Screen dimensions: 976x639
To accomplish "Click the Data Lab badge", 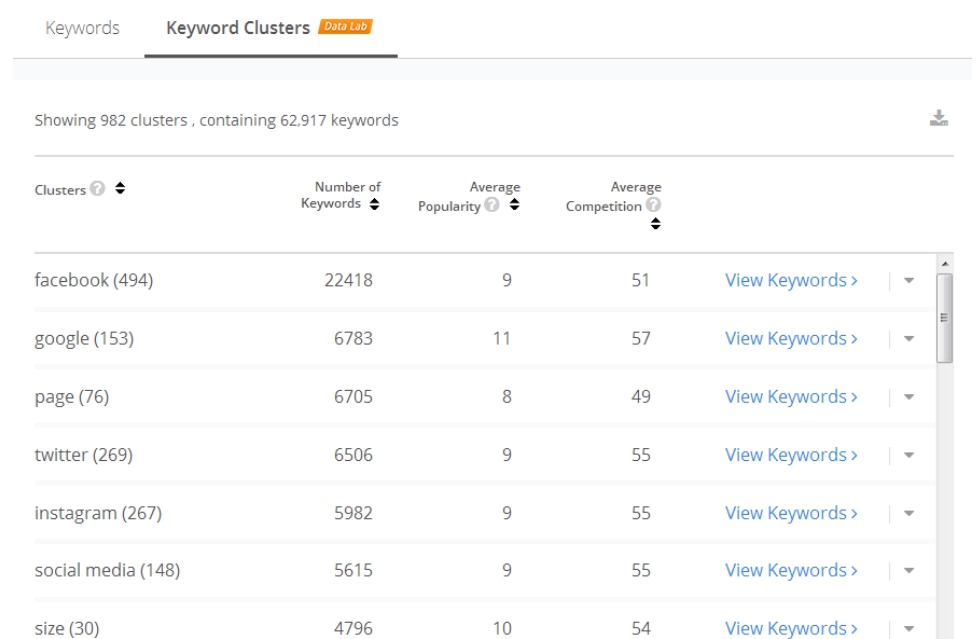I will [345, 27].
